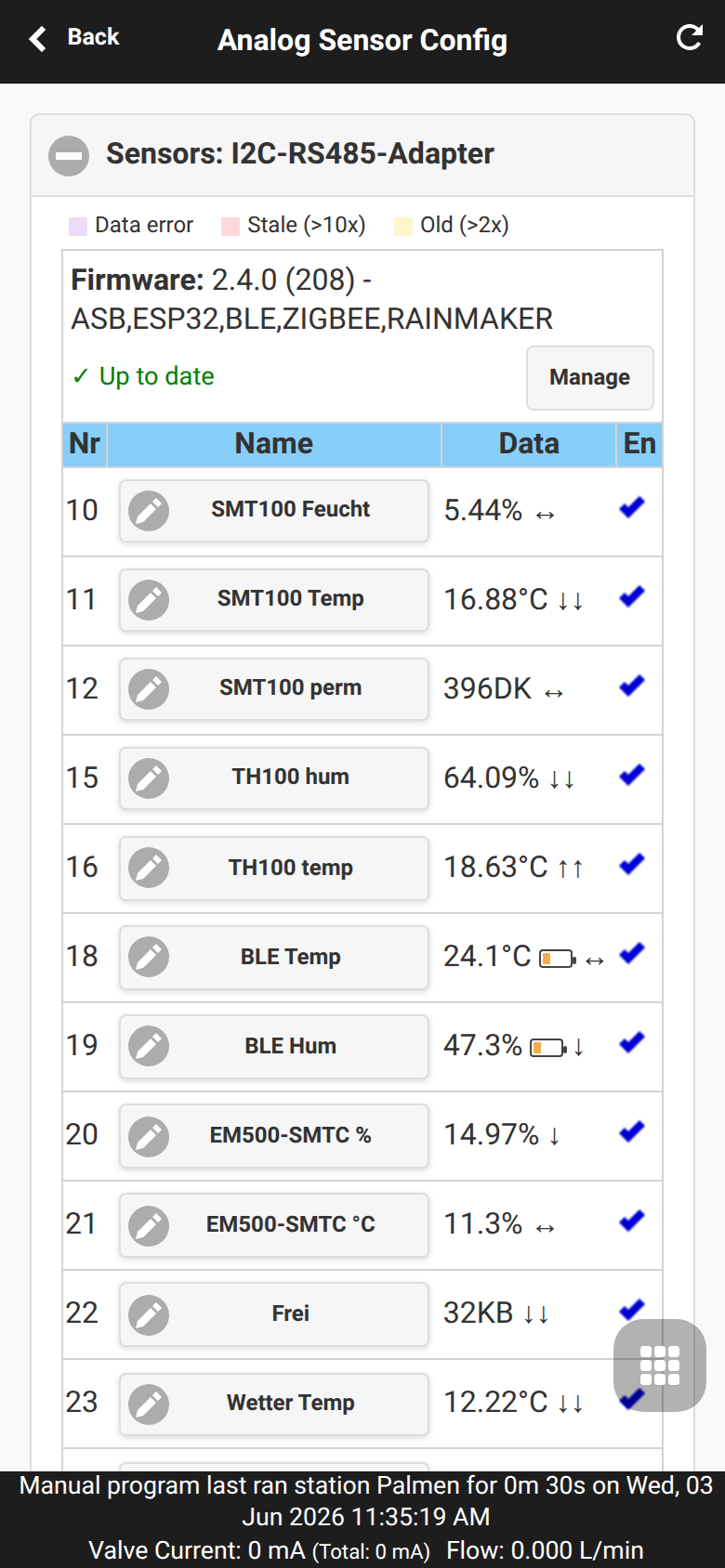The width and height of the screenshot is (725, 1568).
Task: Toggle enabled checkmark for sensor 16
Action: [632, 864]
